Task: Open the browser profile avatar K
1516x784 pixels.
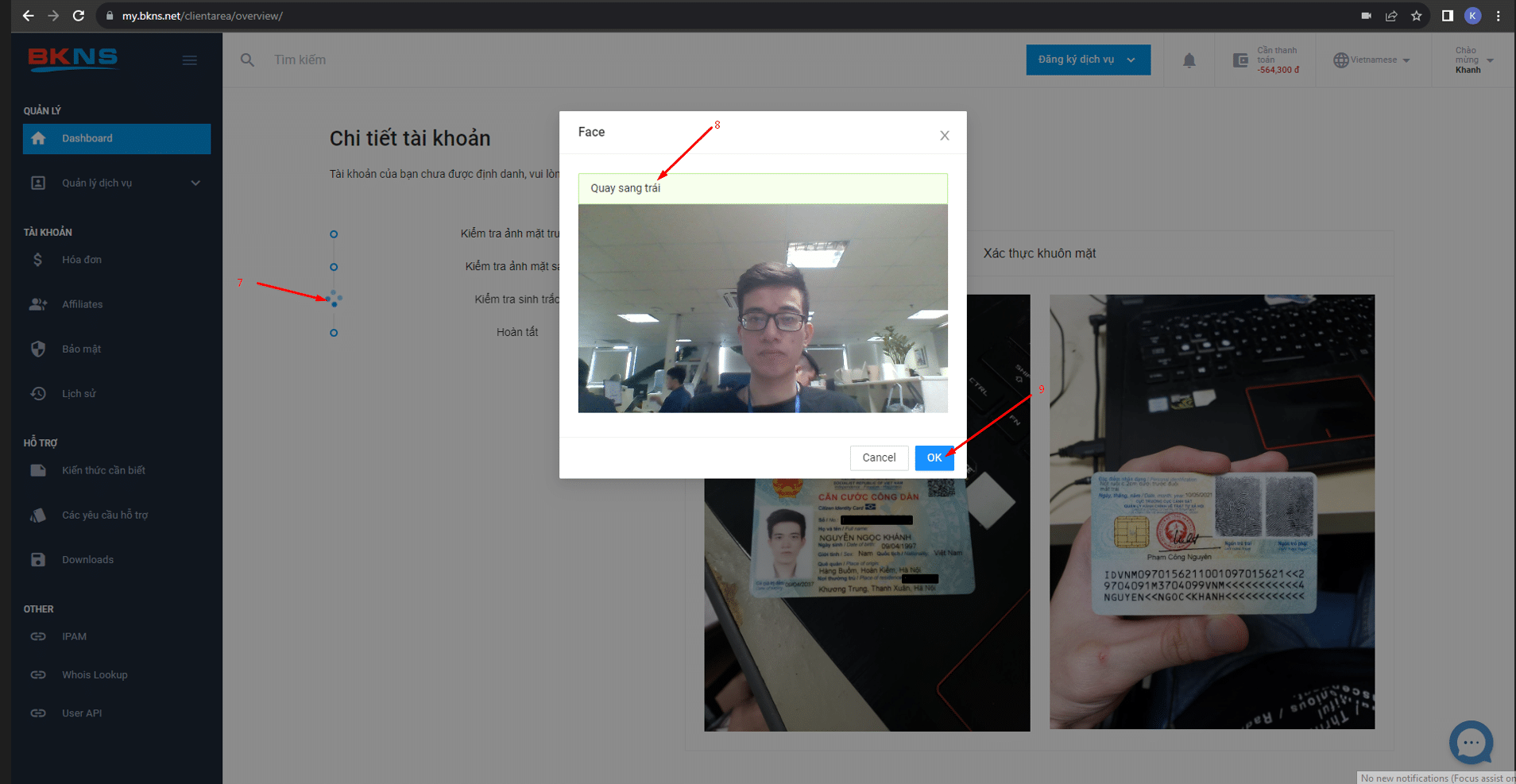Action: pos(1472,15)
